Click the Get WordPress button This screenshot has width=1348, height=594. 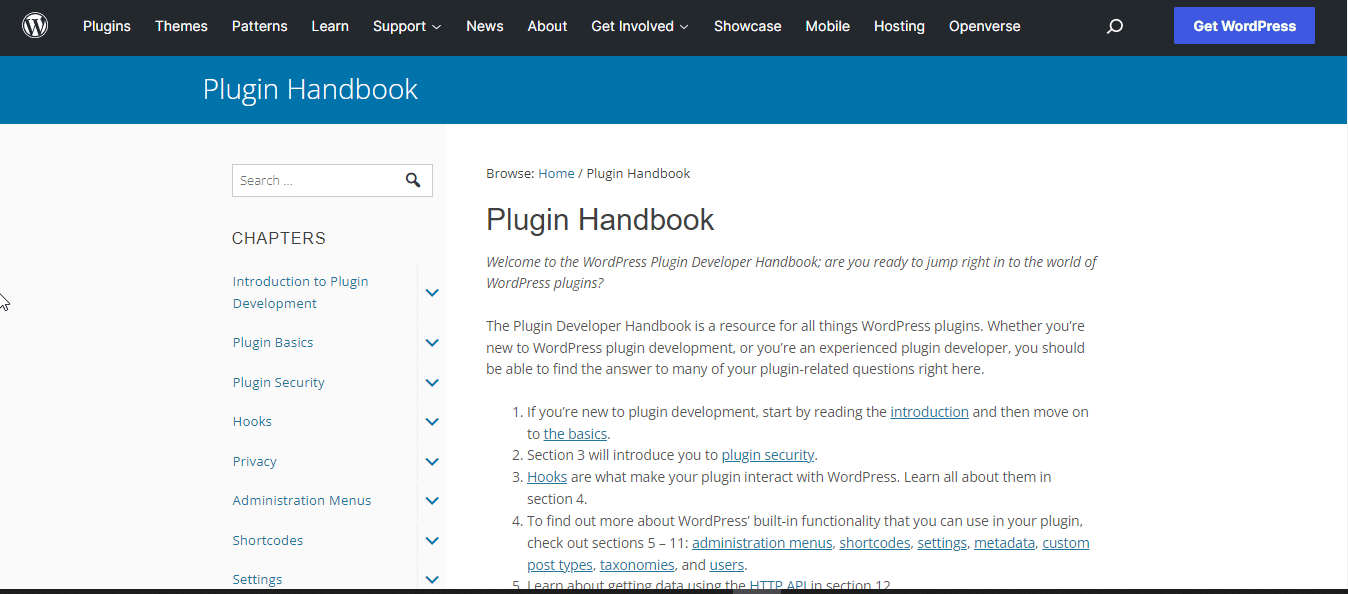point(1244,26)
